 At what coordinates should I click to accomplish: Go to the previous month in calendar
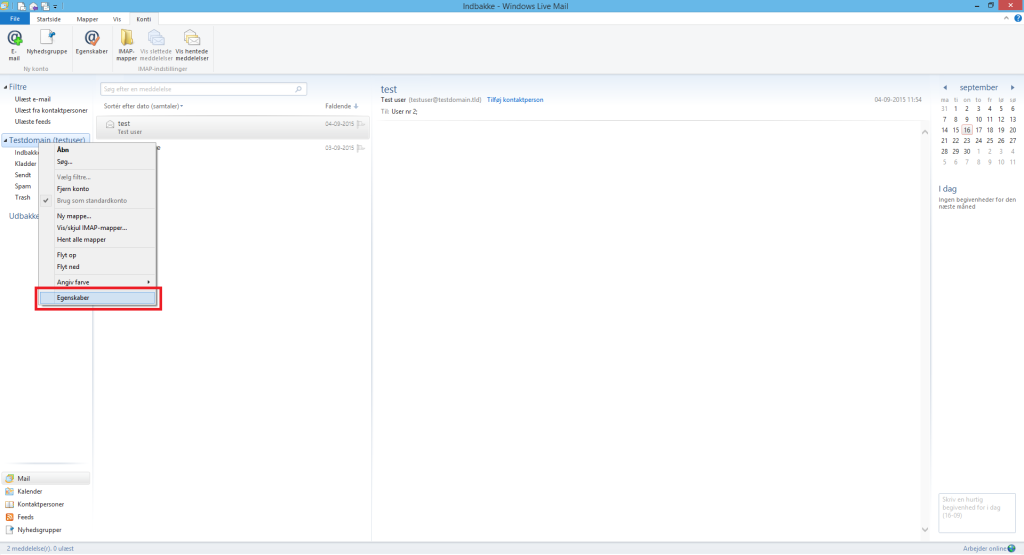tap(945, 87)
